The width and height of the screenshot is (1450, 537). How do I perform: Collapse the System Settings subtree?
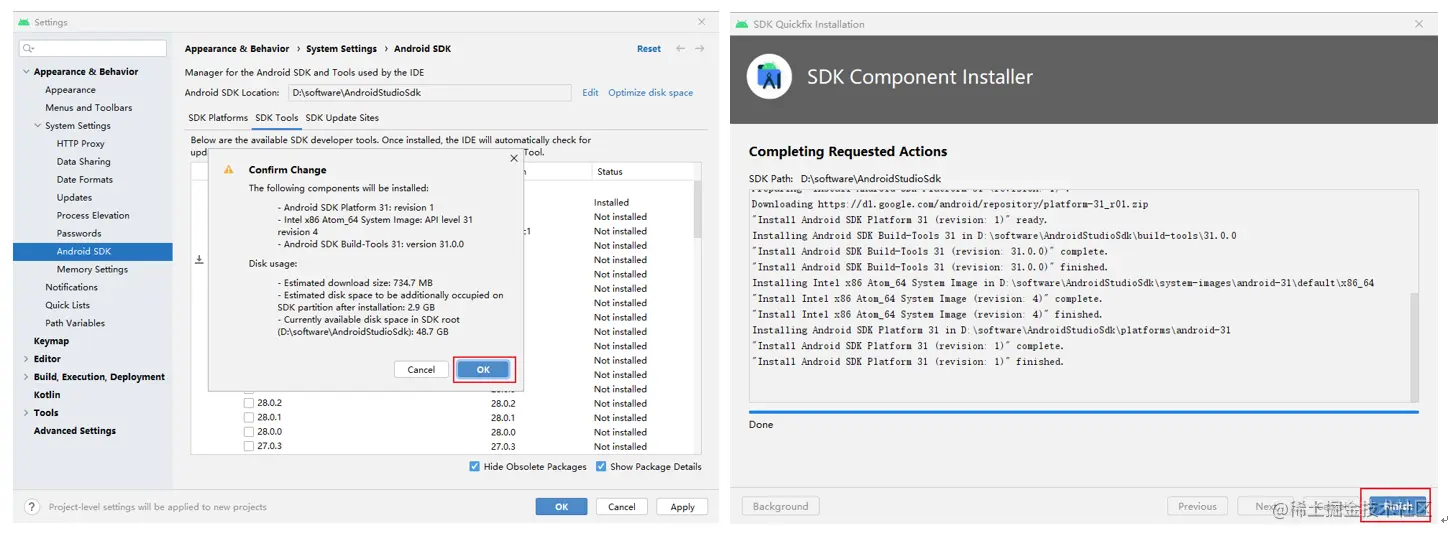[x=37, y=126]
